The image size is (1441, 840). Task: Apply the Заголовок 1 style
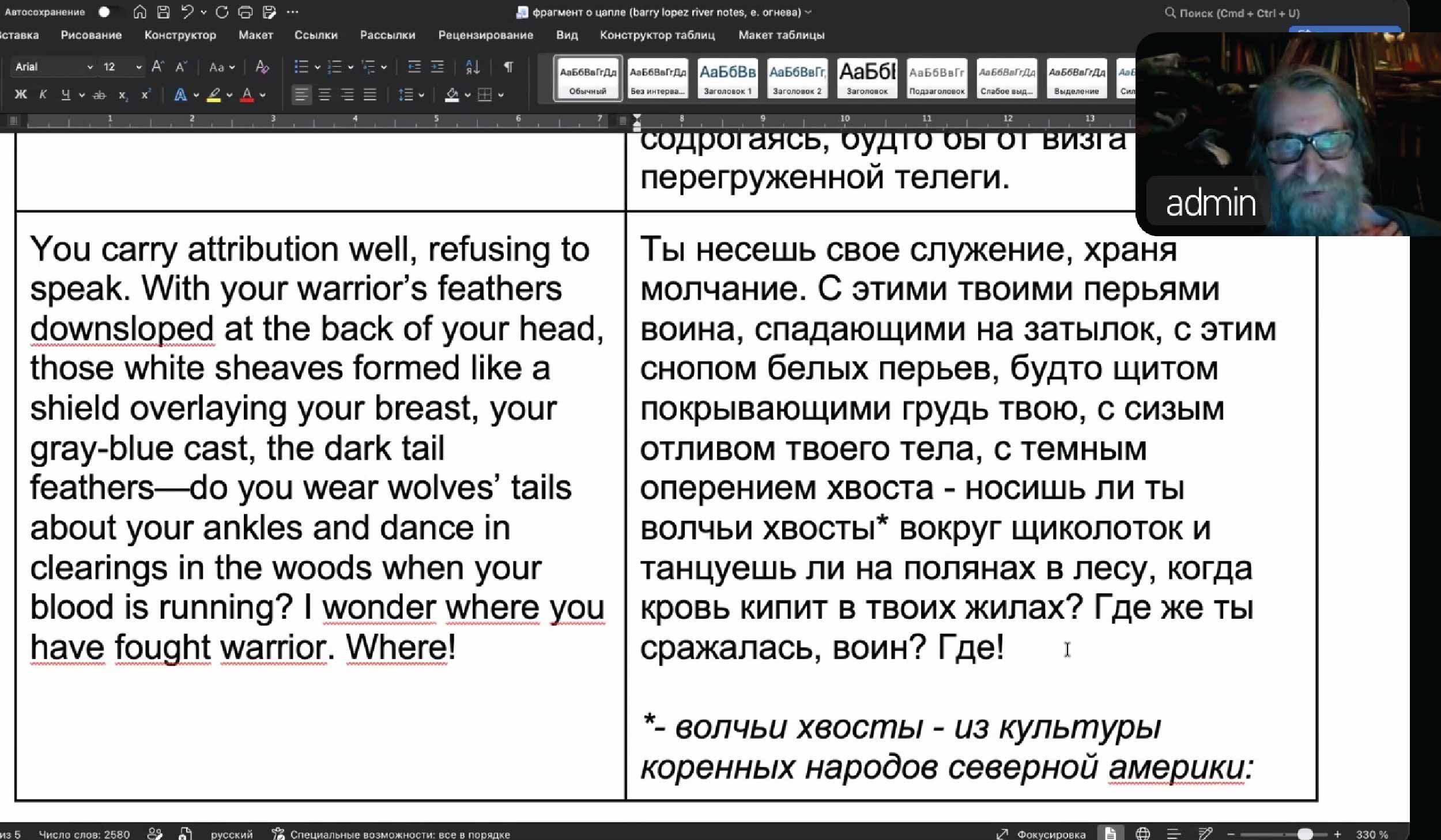tap(727, 78)
